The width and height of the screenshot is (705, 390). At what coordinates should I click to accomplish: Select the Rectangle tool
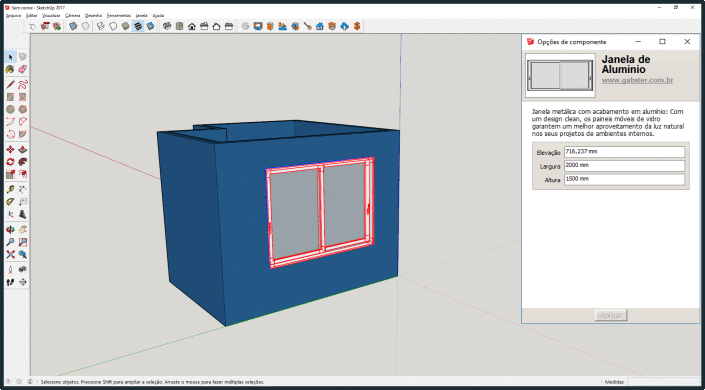point(10,97)
